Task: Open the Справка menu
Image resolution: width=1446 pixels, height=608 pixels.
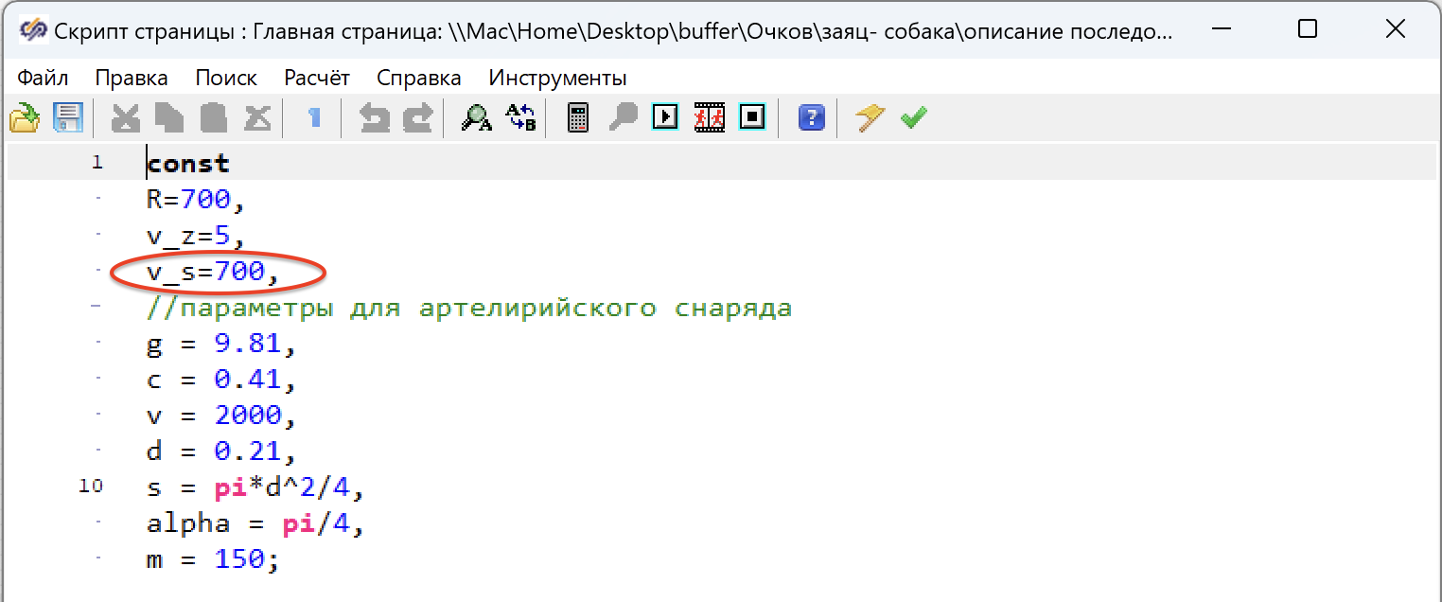Action: pyautogui.click(x=419, y=77)
